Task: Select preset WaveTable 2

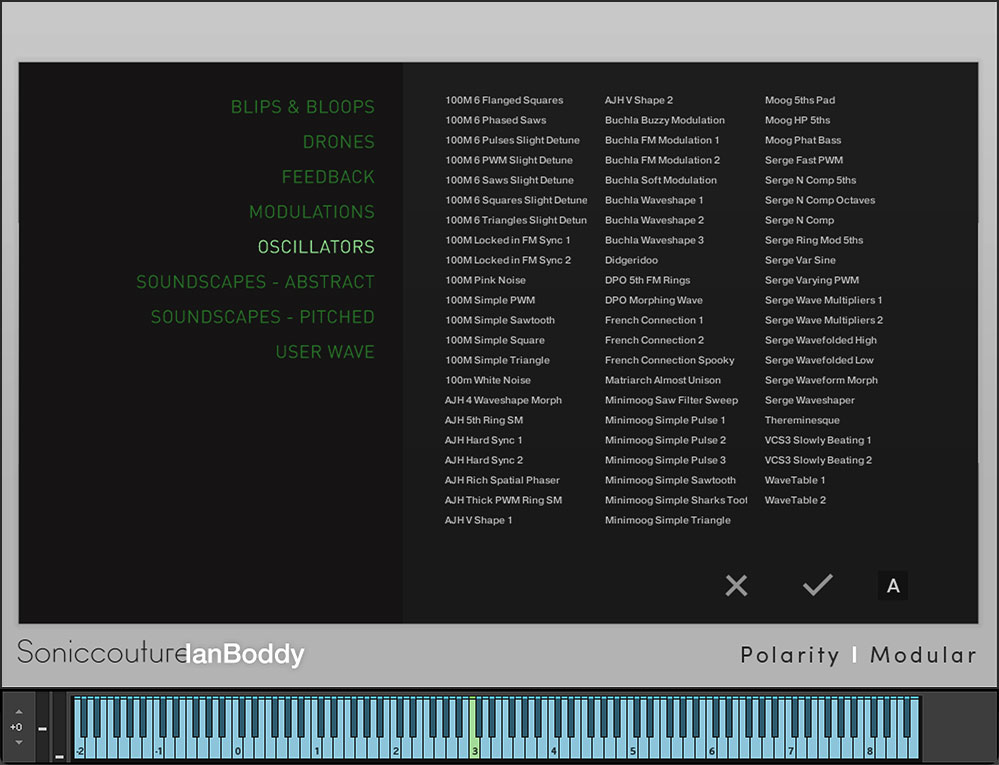Action: click(795, 500)
